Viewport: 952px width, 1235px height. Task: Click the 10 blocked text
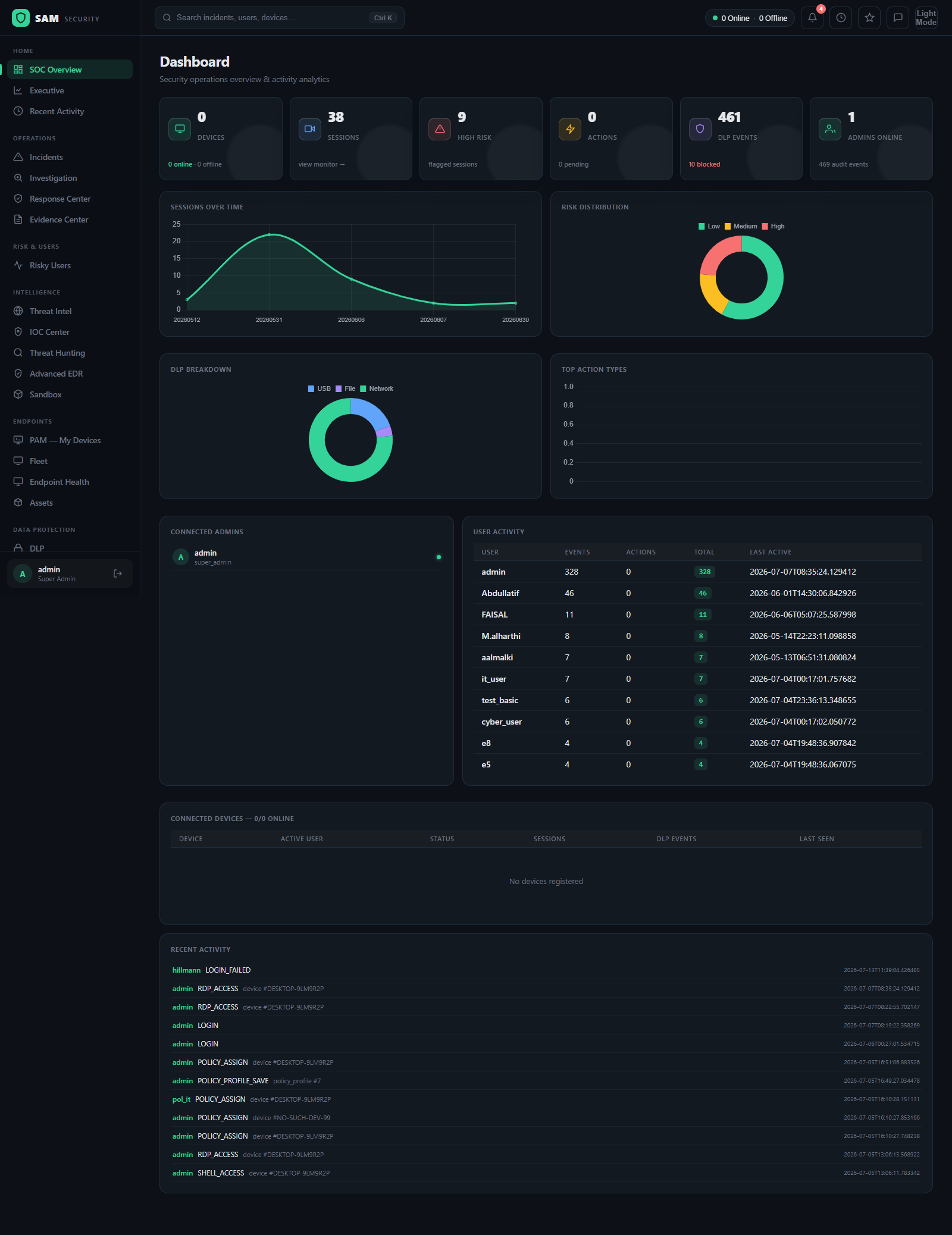tap(704, 164)
